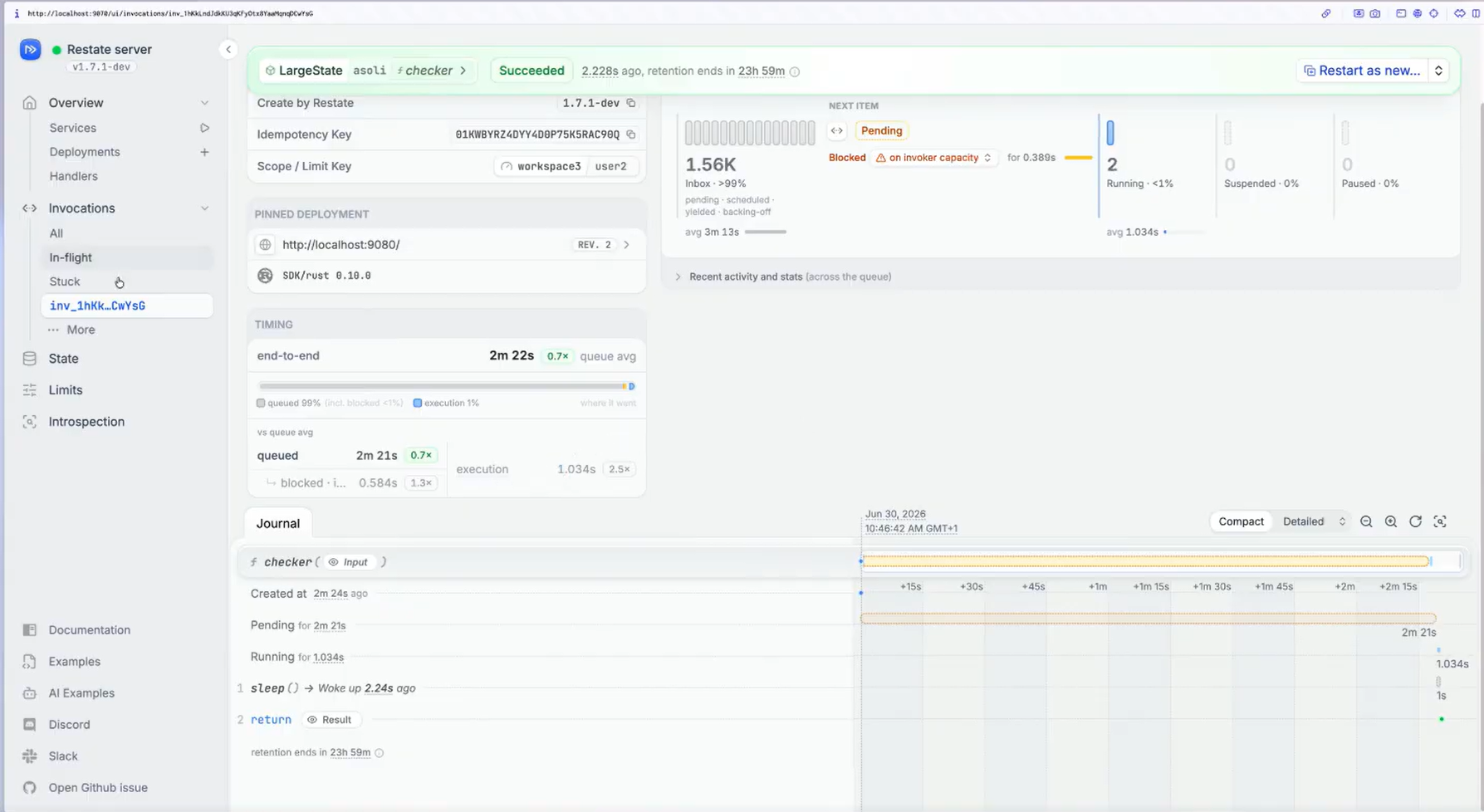View the return Result payload
The image size is (1484, 812).
[x=330, y=720]
